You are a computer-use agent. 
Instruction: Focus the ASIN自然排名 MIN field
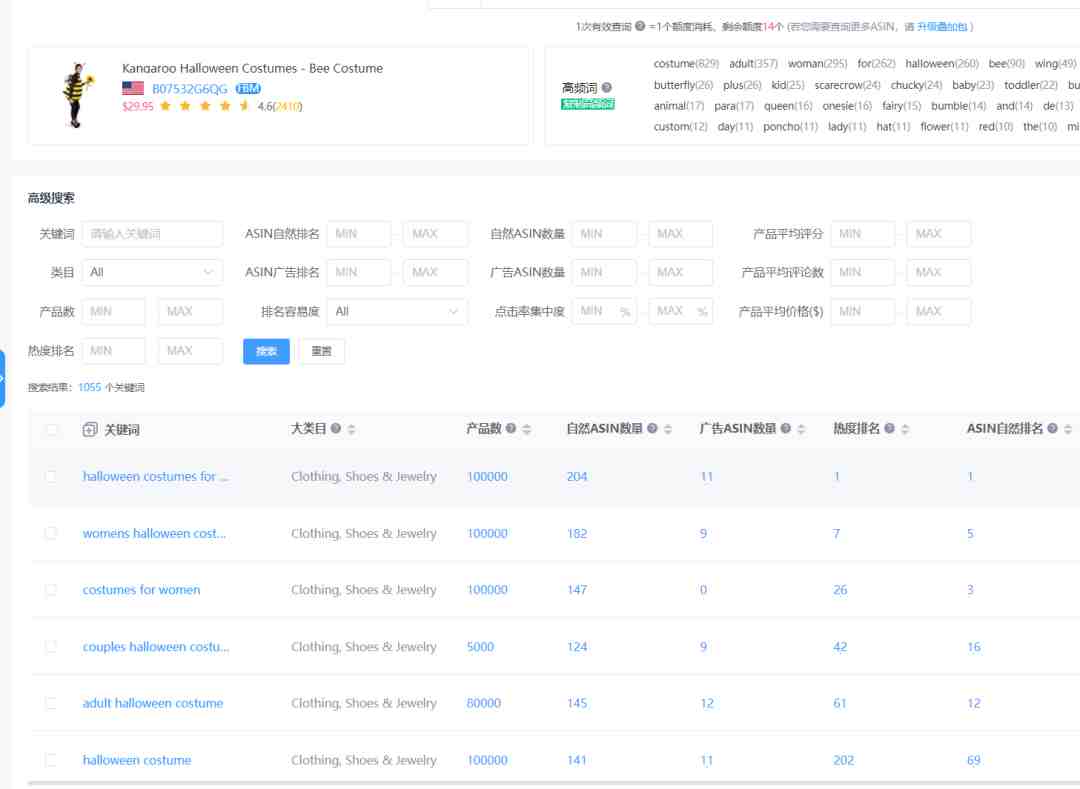[359, 234]
